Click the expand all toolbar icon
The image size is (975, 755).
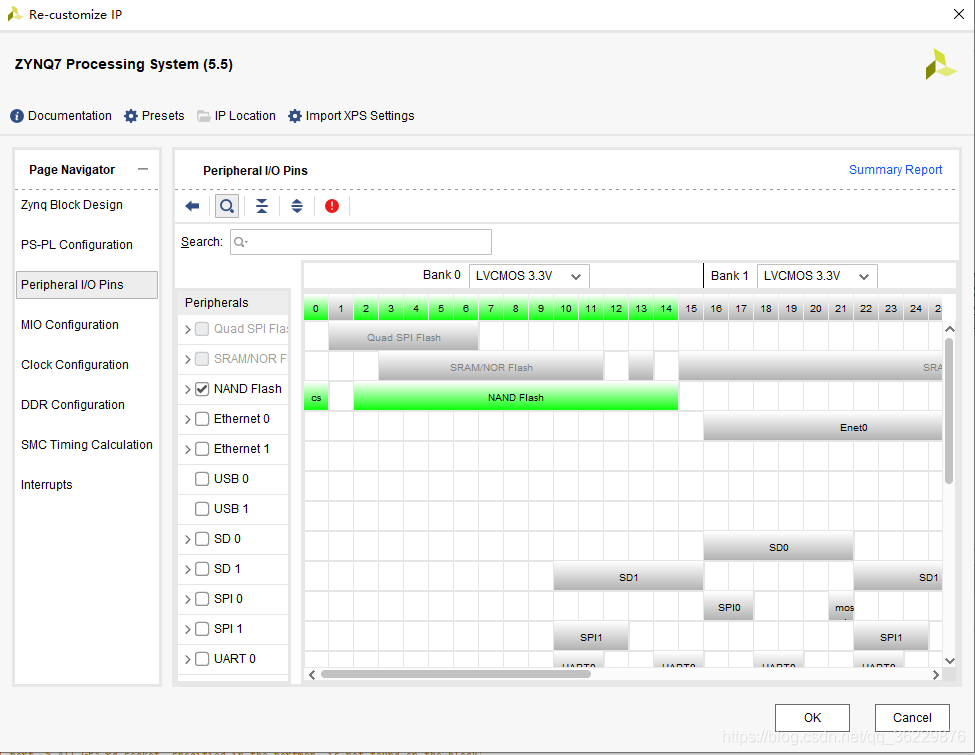[297, 206]
